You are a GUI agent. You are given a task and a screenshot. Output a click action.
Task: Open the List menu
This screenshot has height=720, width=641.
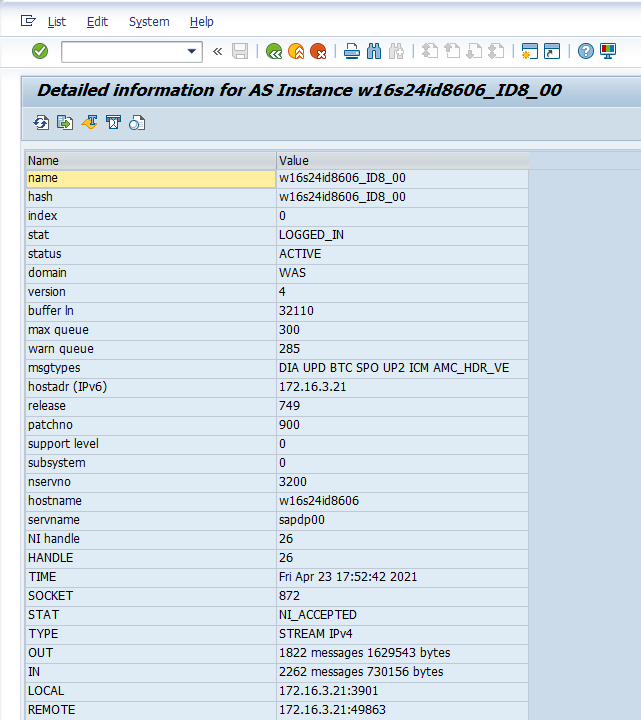(x=57, y=21)
